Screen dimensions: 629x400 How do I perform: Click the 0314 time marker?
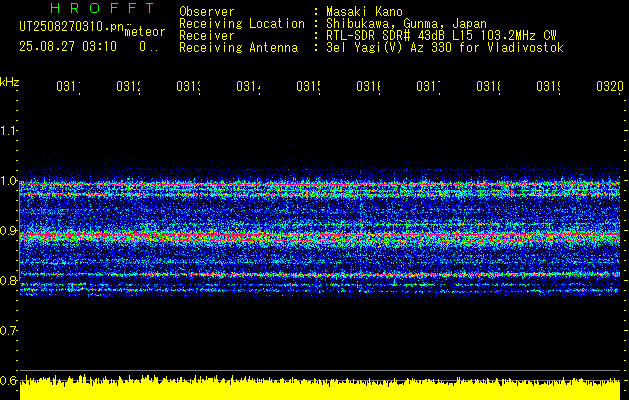248,86
